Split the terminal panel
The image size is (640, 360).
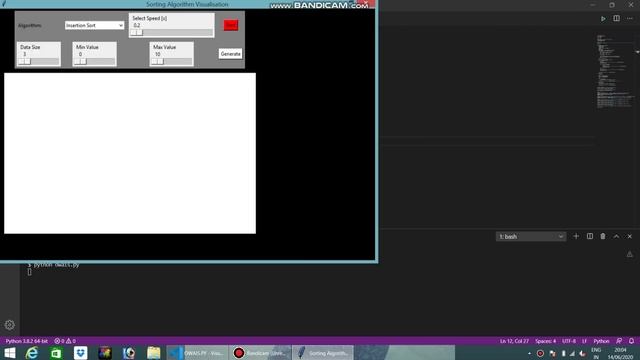click(x=590, y=236)
